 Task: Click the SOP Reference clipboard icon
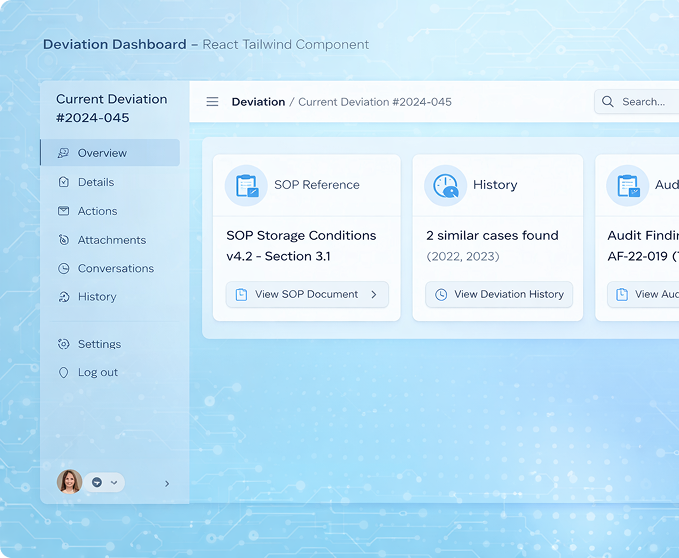click(x=245, y=185)
